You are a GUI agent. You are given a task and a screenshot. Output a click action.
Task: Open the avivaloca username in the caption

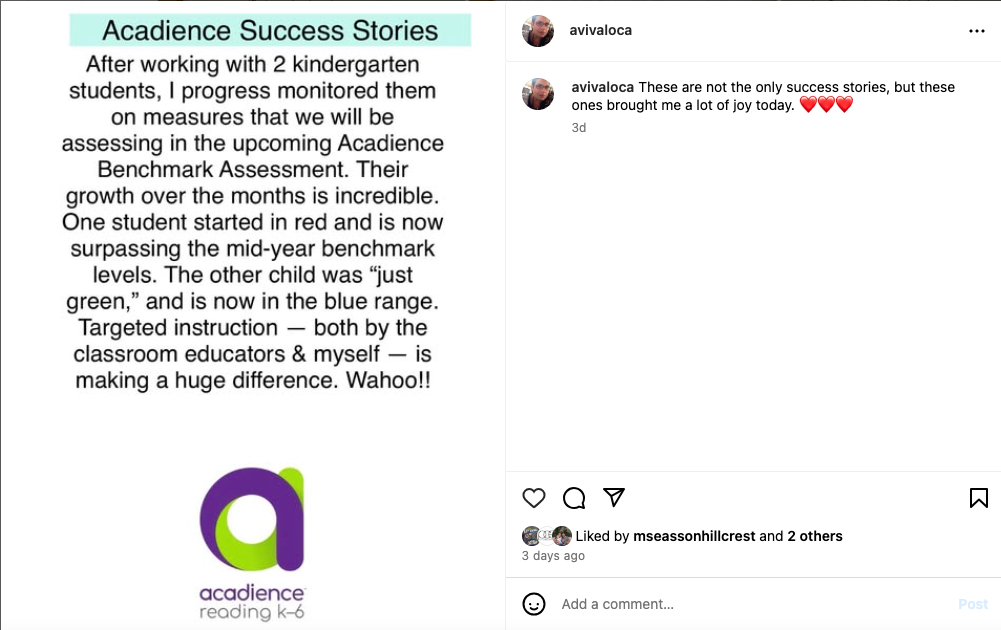603,87
